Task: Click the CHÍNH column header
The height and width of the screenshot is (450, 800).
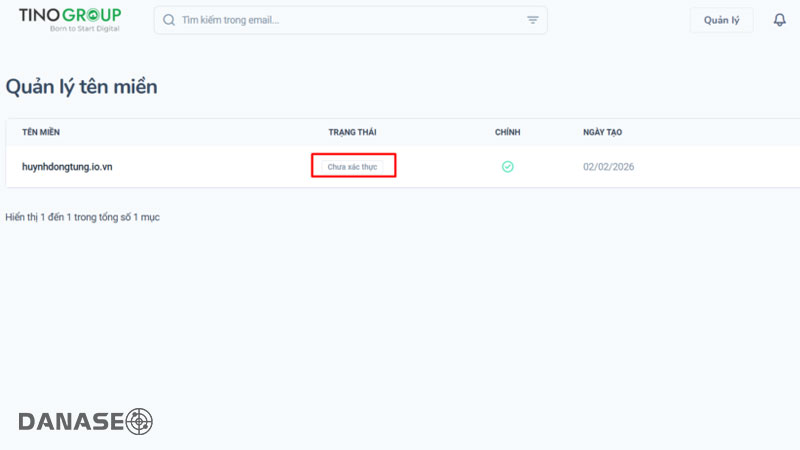Action: point(507,132)
